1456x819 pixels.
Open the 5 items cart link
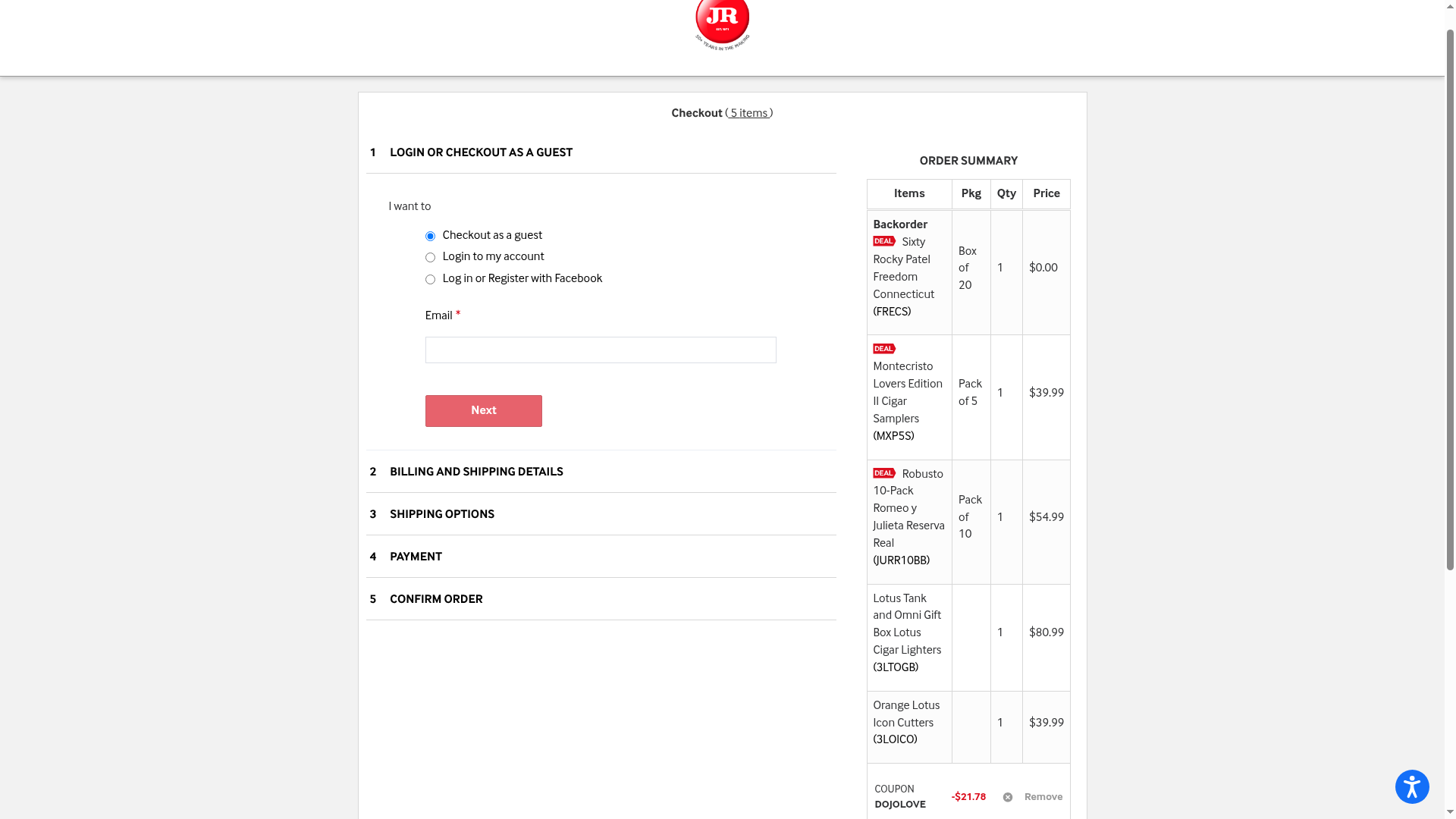coord(748,113)
